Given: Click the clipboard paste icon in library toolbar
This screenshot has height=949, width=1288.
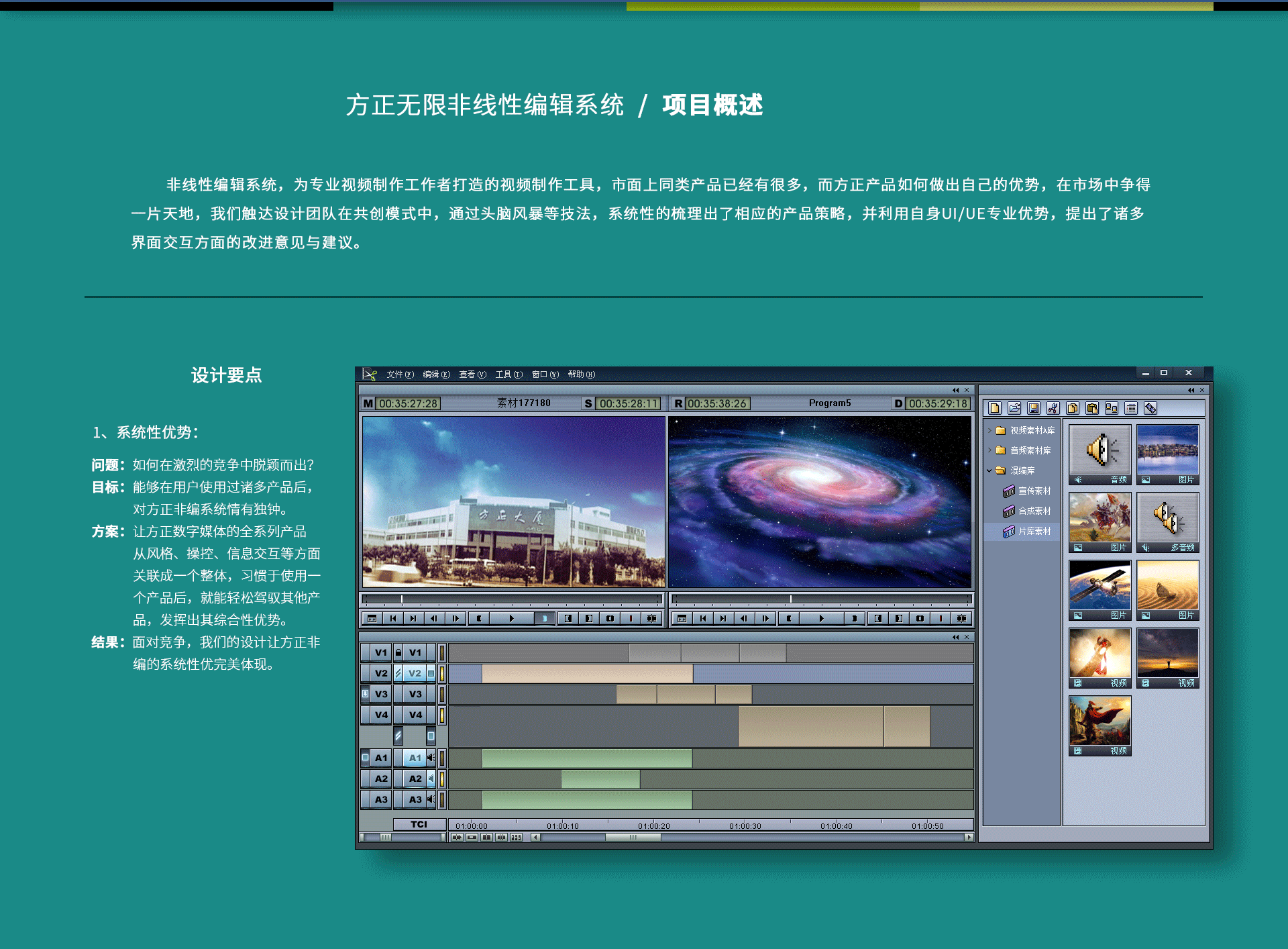Looking at the screenshot, I should [1092, 408].
